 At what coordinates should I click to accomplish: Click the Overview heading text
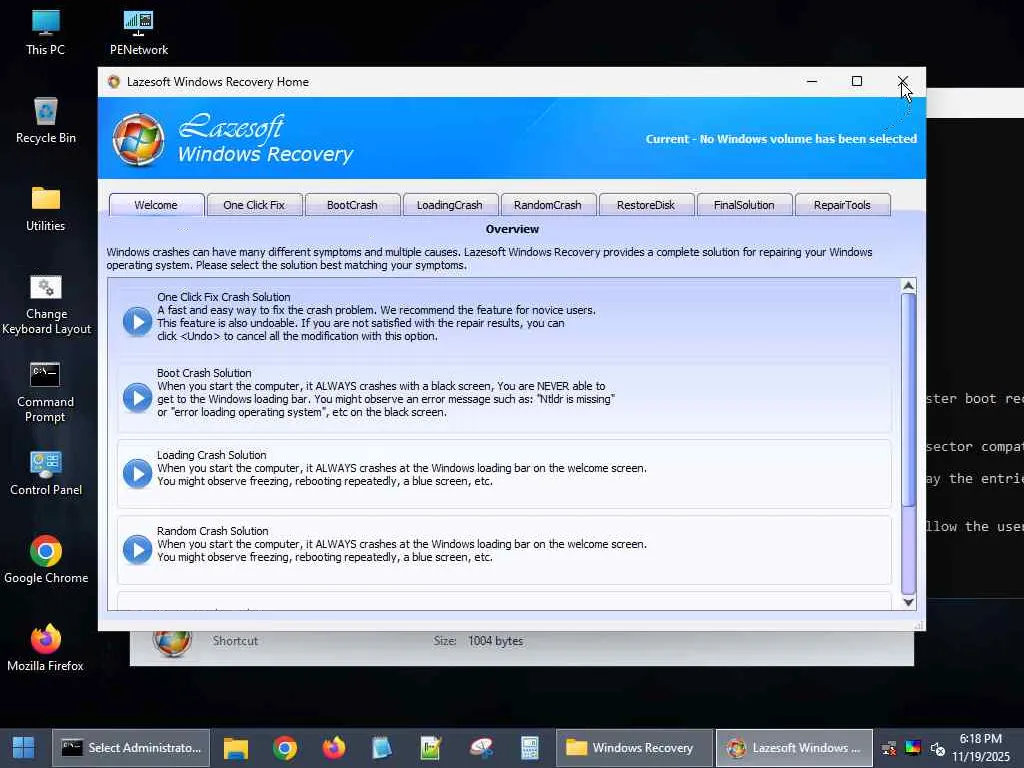pyautogui.click(x=512, y=229)
